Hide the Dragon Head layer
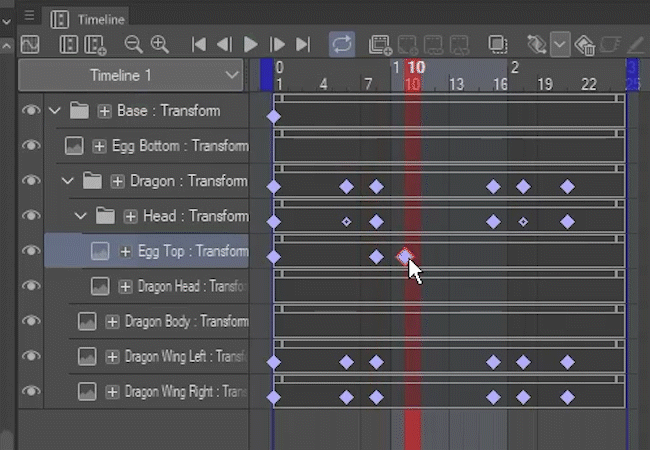Screen dimensions: 650x450 pos(31,285)
